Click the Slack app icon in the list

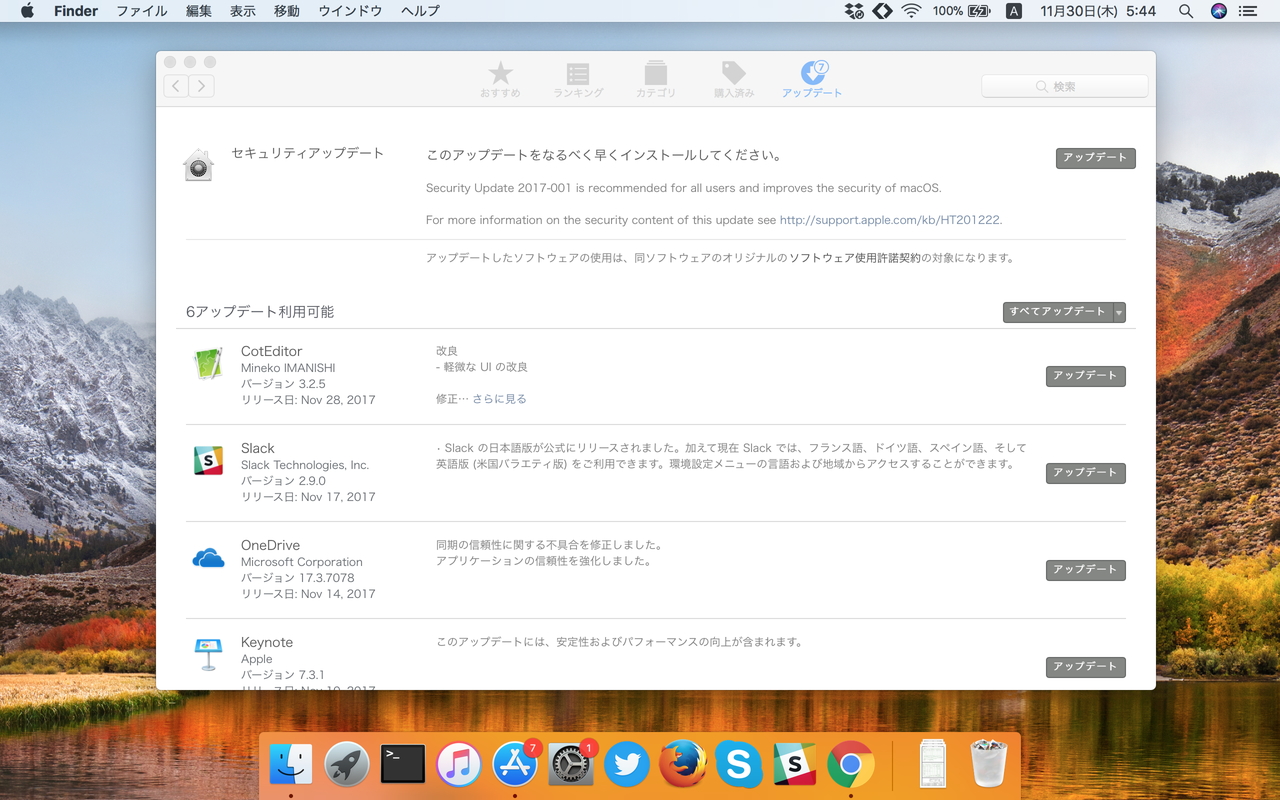(x=207, y=459)
